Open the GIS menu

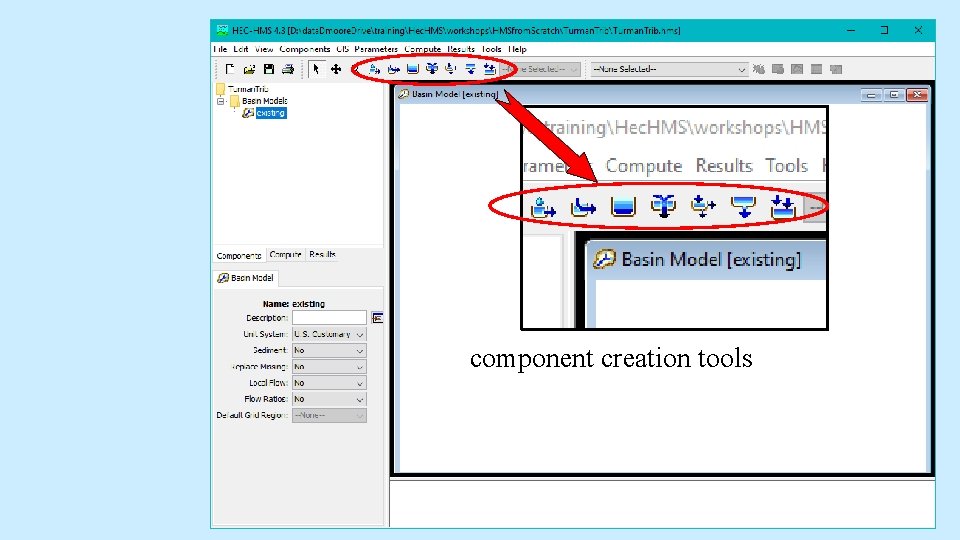tap(342, 49)
